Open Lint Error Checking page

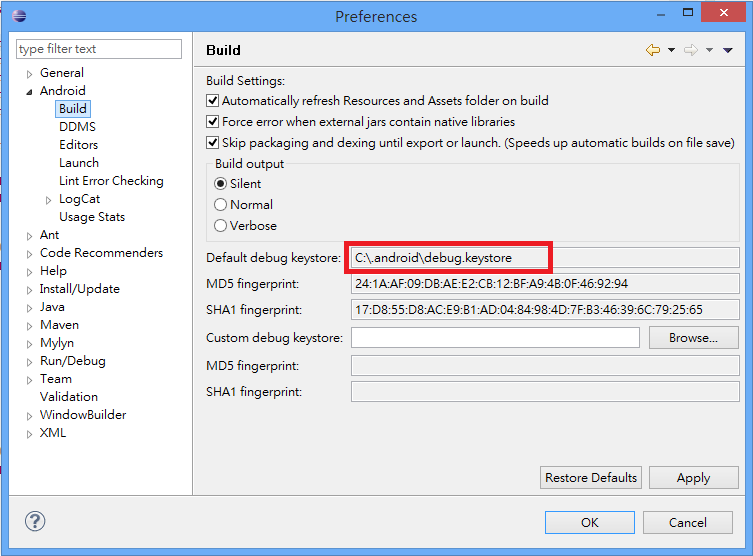pos(111,181)
